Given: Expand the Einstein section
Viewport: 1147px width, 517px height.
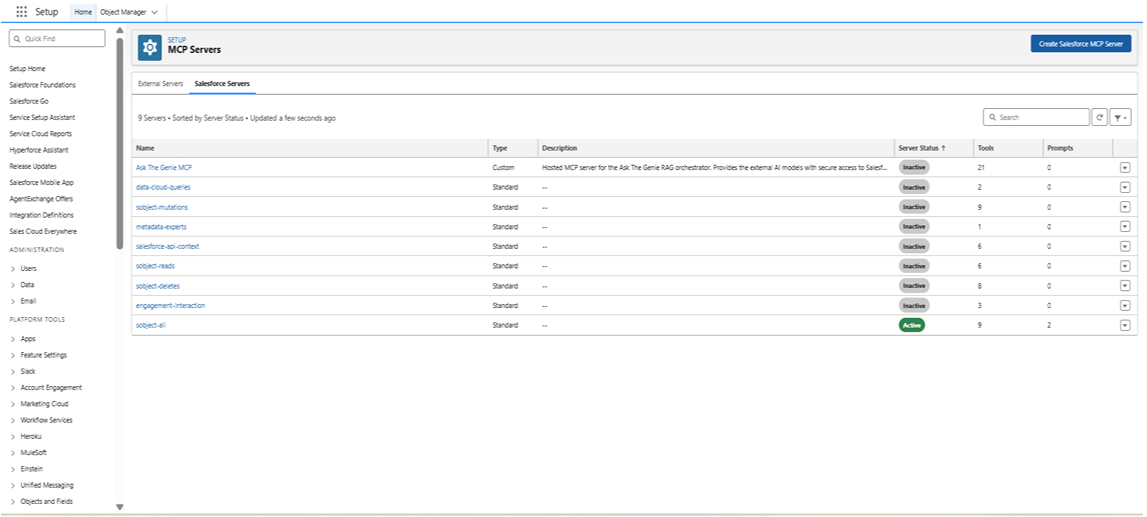Looking at the screenshot, I should click(x=13, y=469).
